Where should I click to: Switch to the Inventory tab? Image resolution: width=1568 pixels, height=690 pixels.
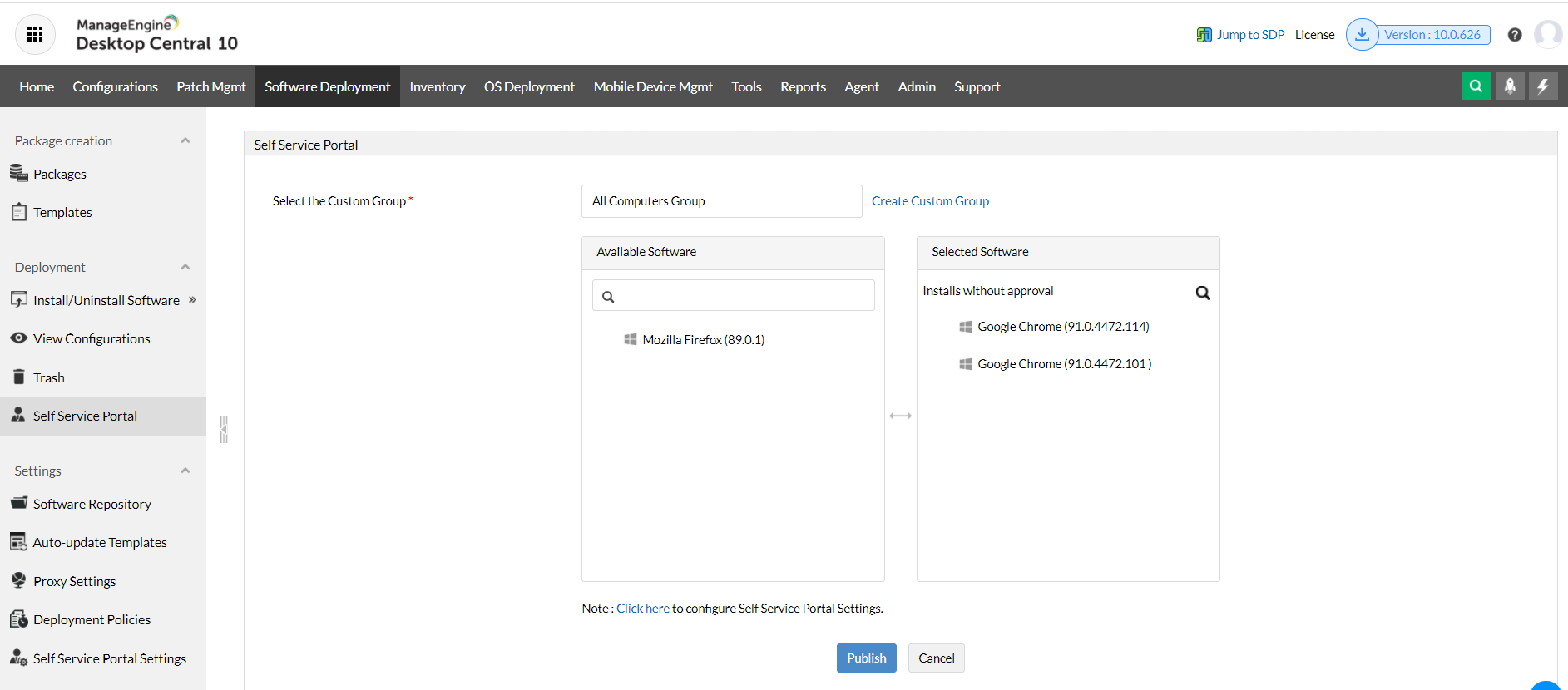[438, 86]
